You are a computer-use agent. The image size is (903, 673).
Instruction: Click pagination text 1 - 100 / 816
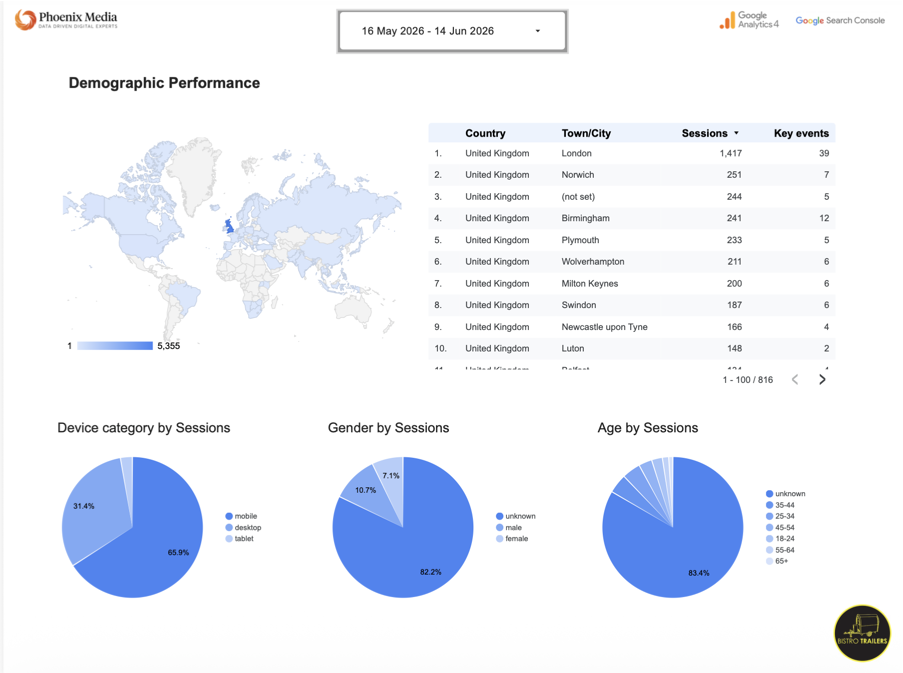pyautogui.click(x=748, y=379)
